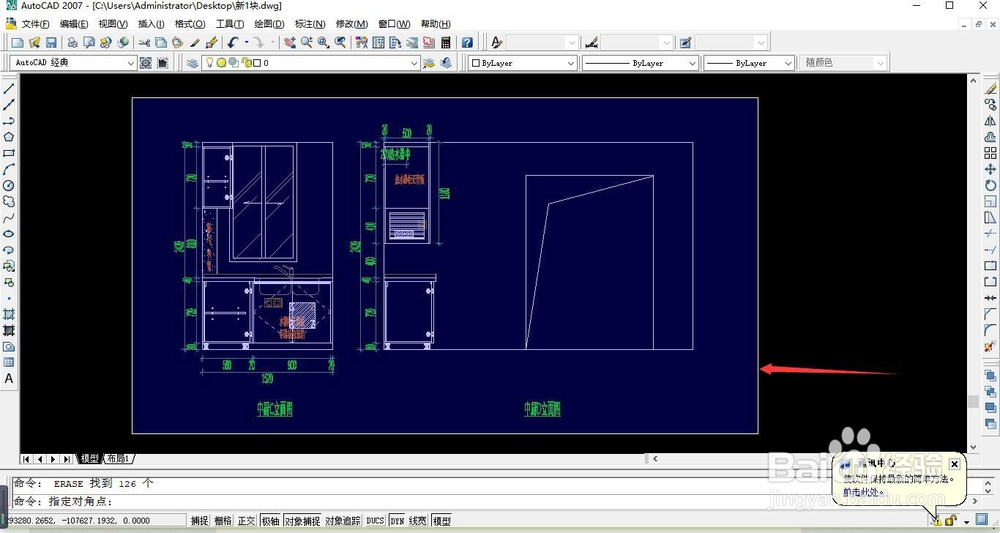The height and width of the screenshot is (533, 1000).
Task: Toggle 极轴 polar tracking in status bar
Action: click(x=270, y=521)
